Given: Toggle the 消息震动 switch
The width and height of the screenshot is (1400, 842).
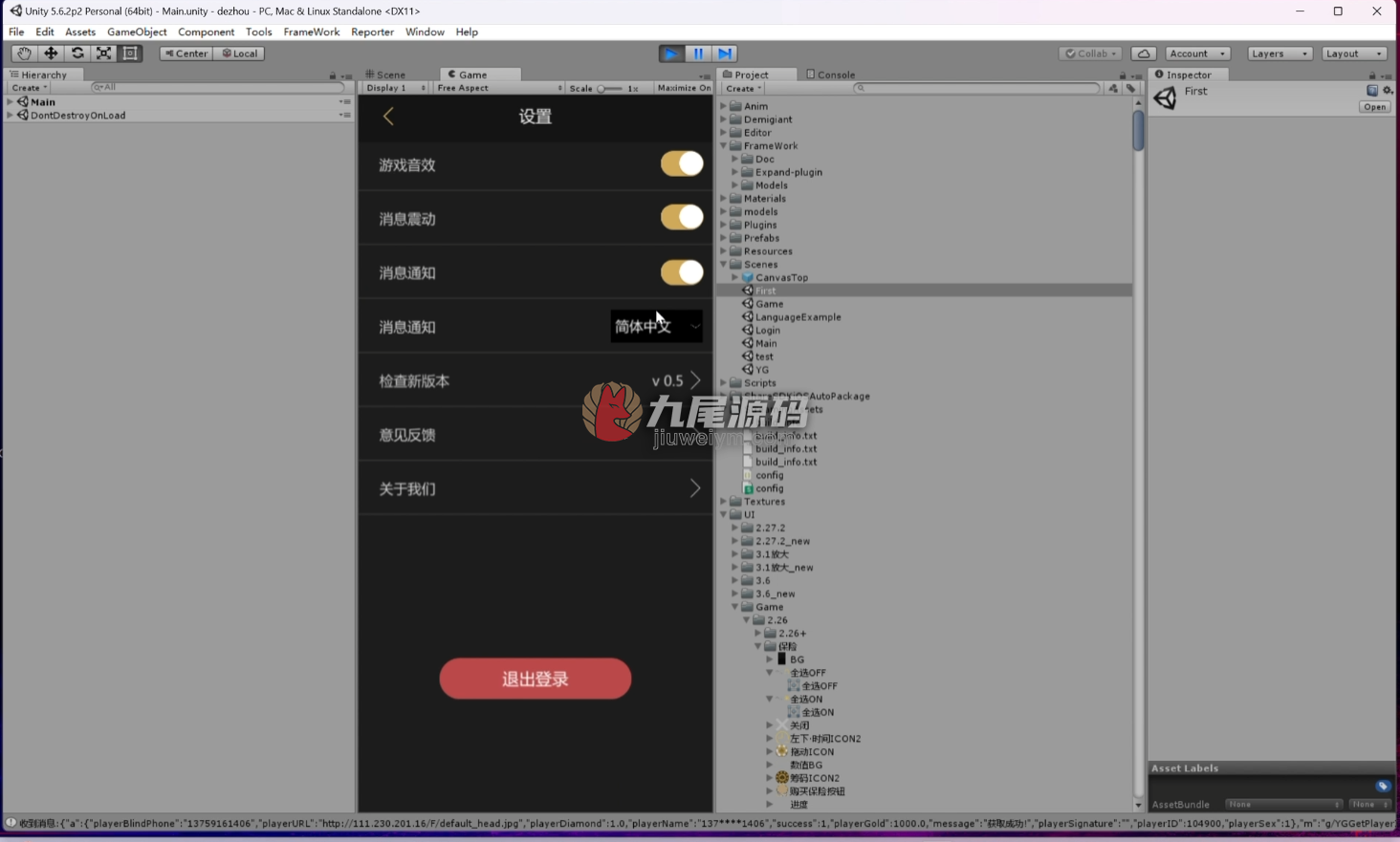Looking at the screenshot, I should [682, 218].
